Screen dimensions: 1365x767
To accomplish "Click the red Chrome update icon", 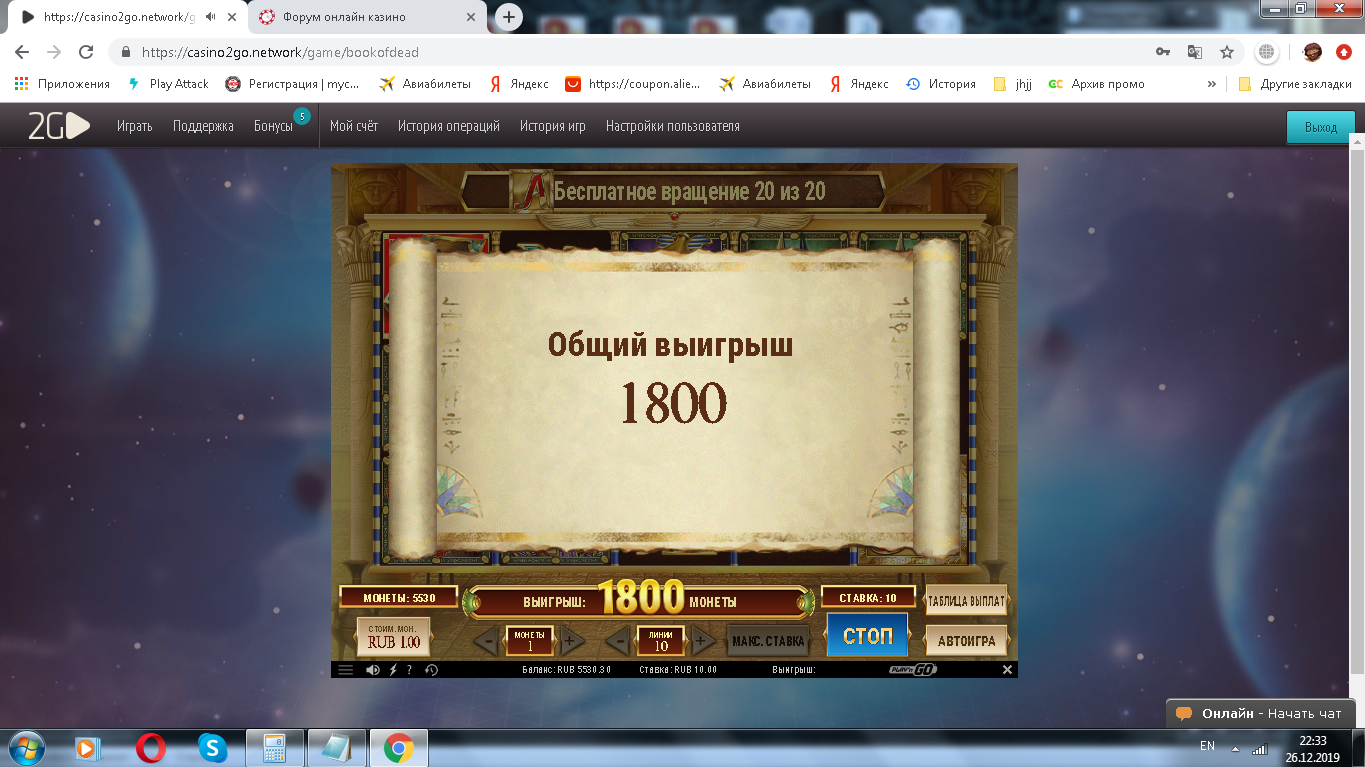I will tap(1343, 52).
